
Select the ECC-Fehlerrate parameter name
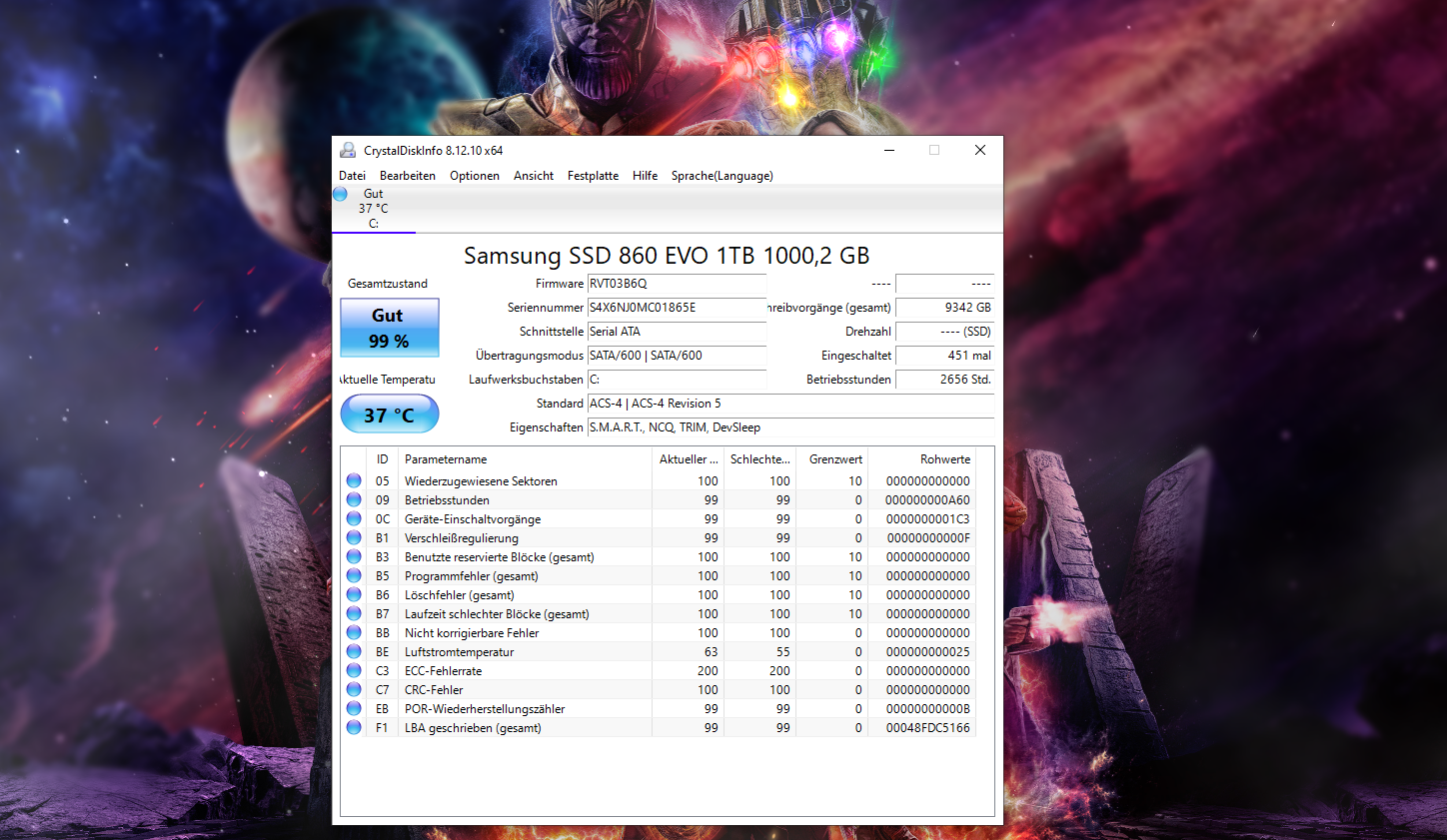pos(443,671)
